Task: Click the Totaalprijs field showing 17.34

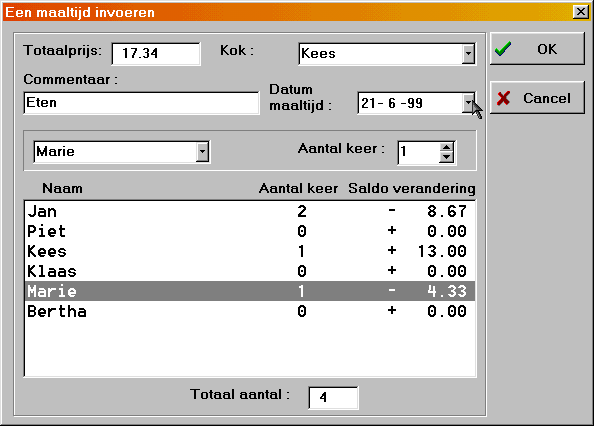Action: (156, 53)
